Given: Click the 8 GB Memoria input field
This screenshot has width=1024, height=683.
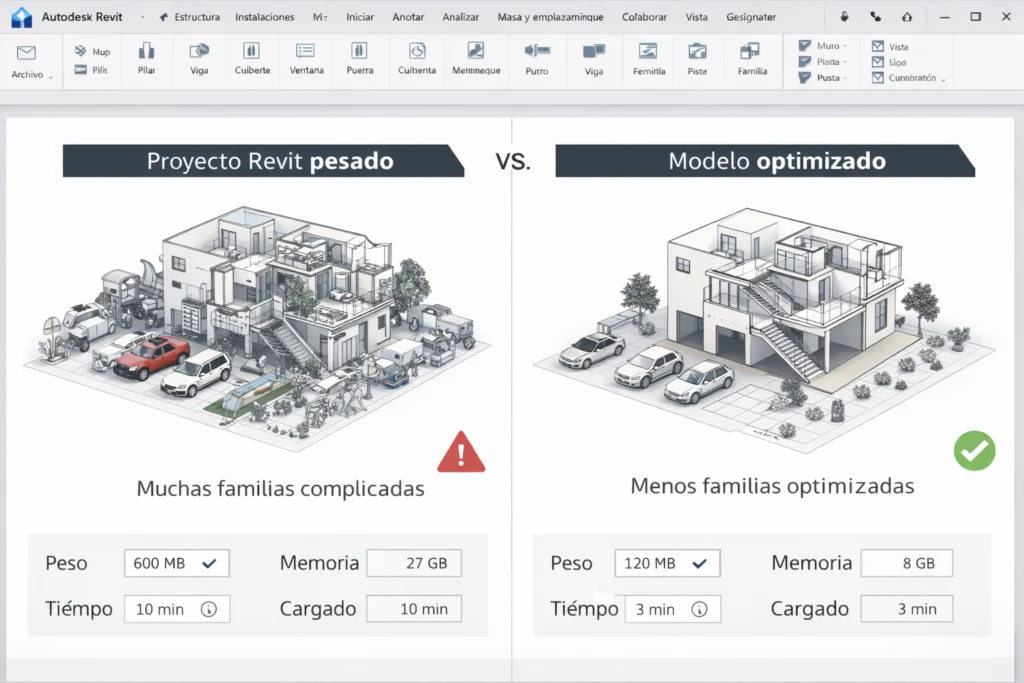Looking at the screenshot, I should point(907,563).
